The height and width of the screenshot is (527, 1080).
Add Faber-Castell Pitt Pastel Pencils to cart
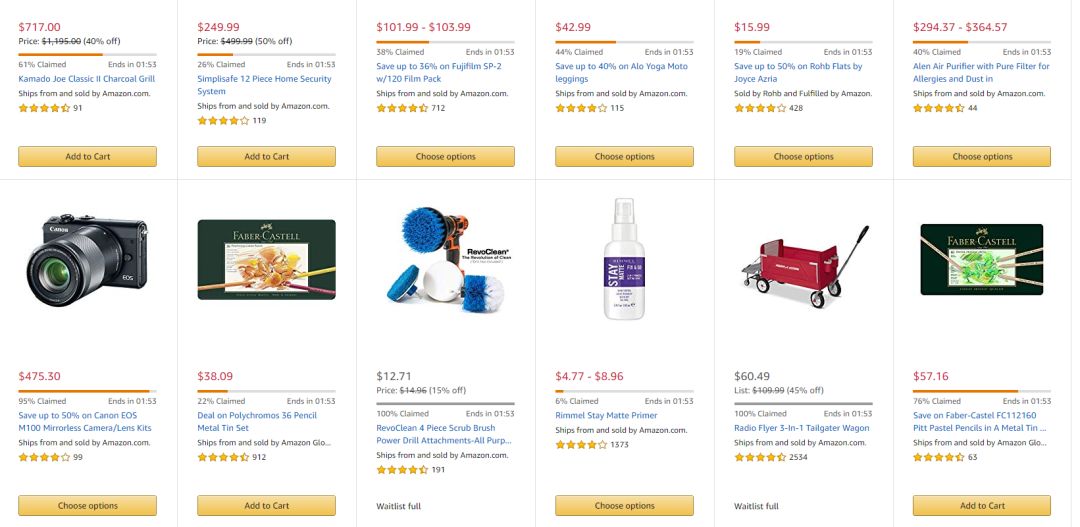[x=981, y=505]
